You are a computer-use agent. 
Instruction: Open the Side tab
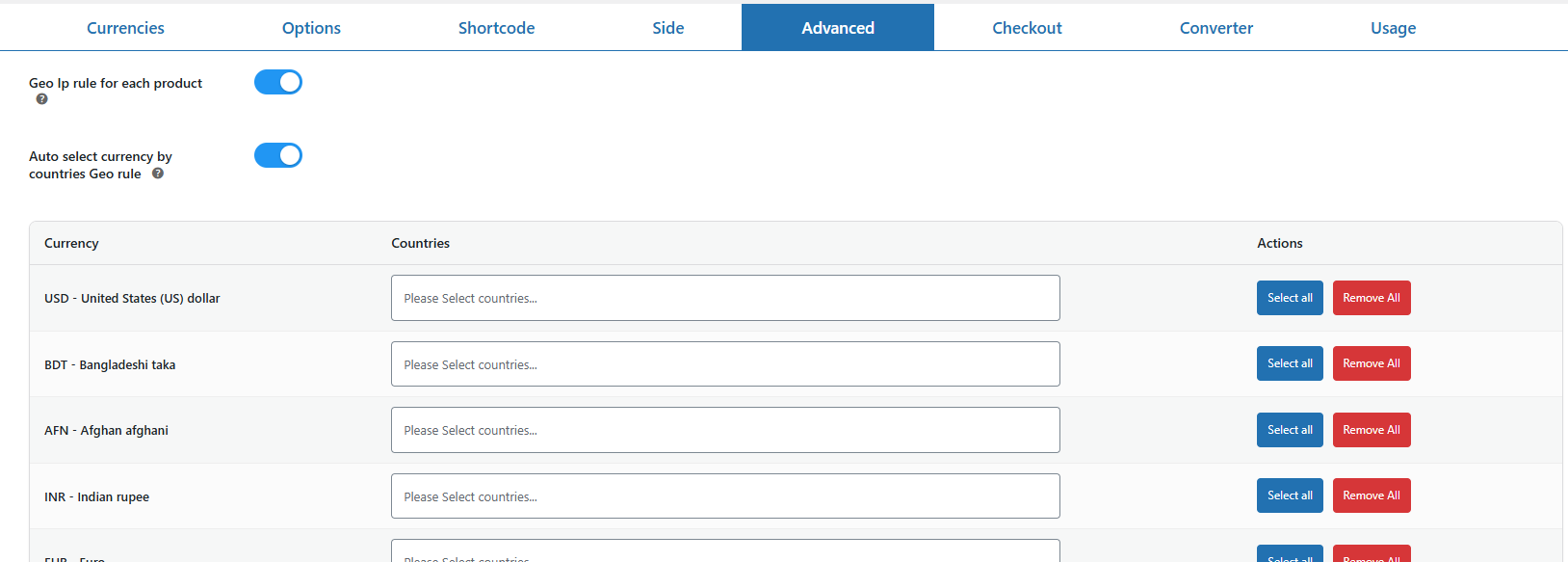click(667, 28)
